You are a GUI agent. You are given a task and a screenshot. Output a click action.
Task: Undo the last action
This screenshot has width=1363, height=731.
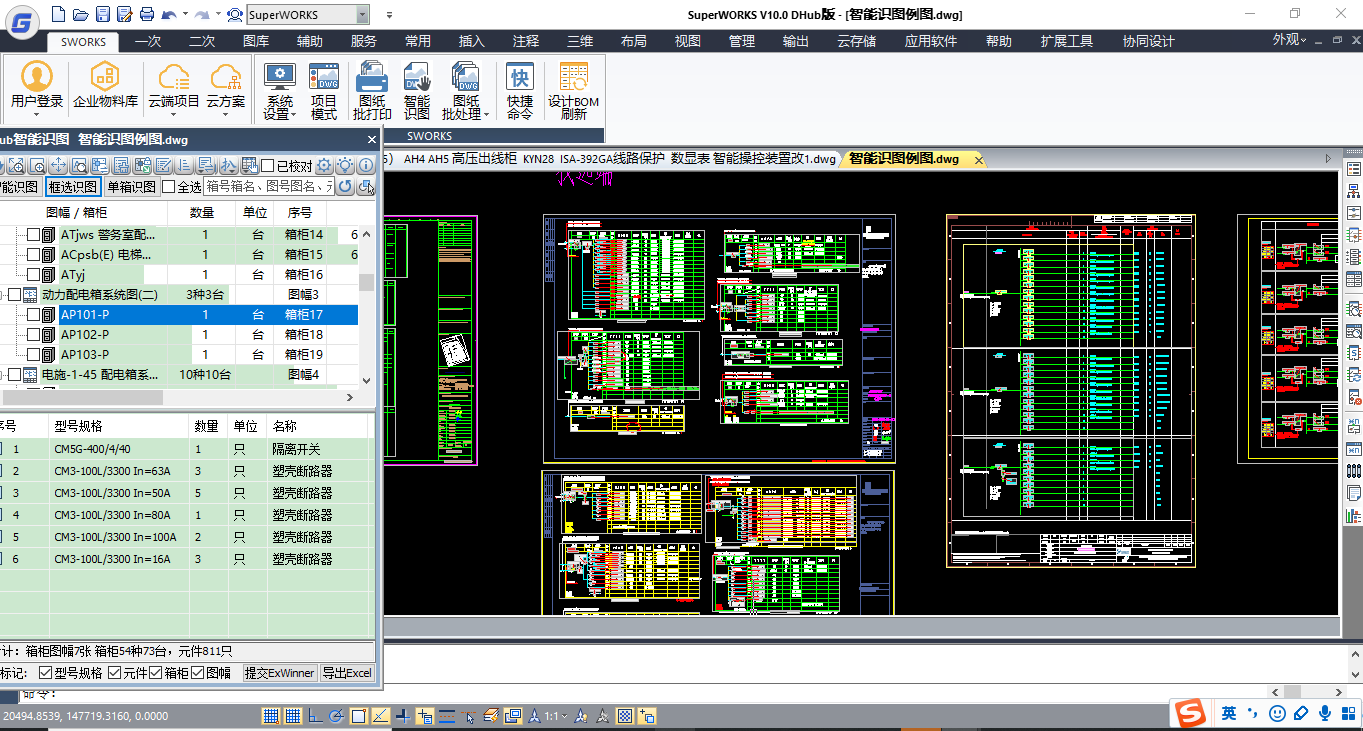(168, 14)
